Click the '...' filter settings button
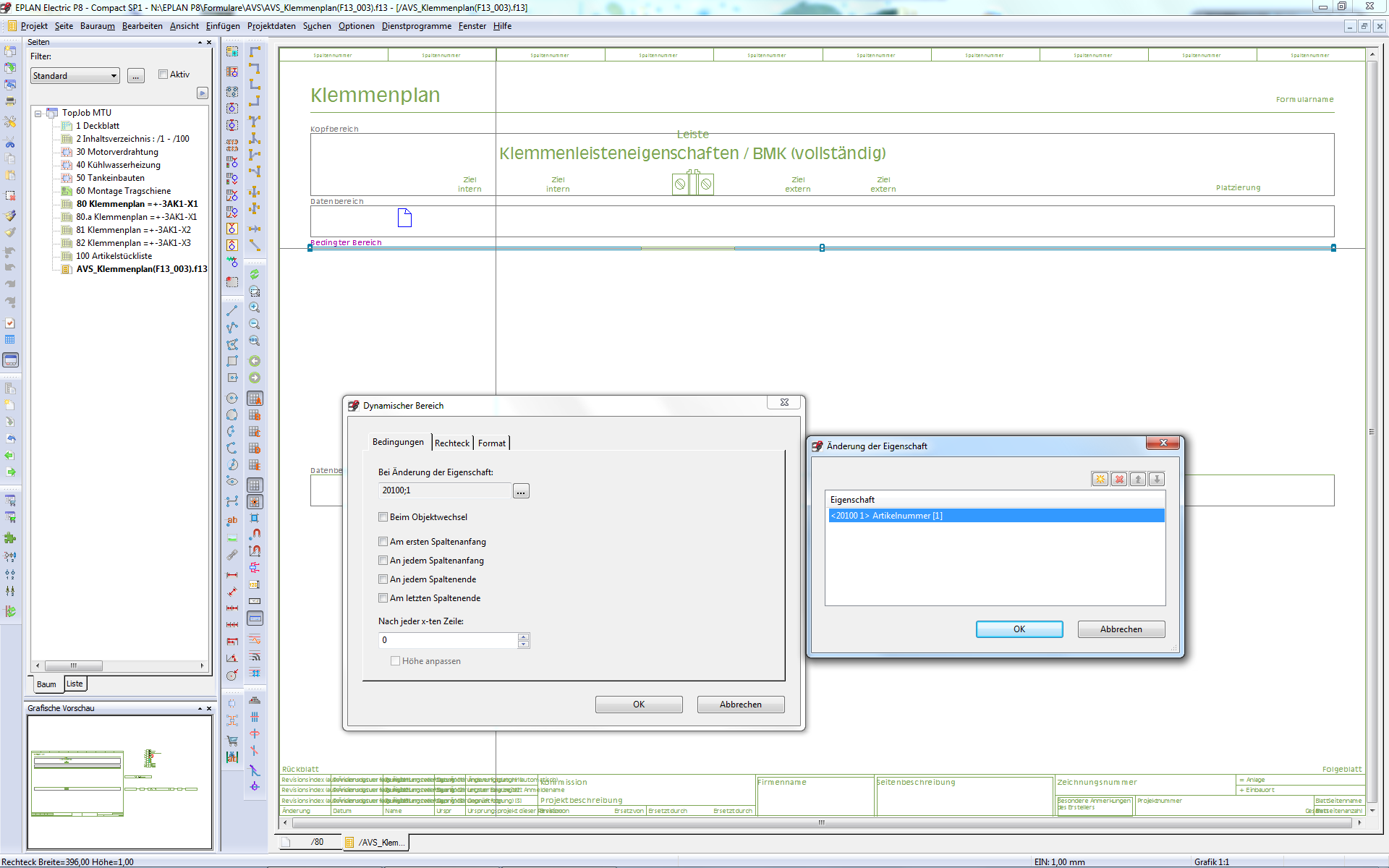This screenshot has width=1389, height=868. (x=136, y=76)
